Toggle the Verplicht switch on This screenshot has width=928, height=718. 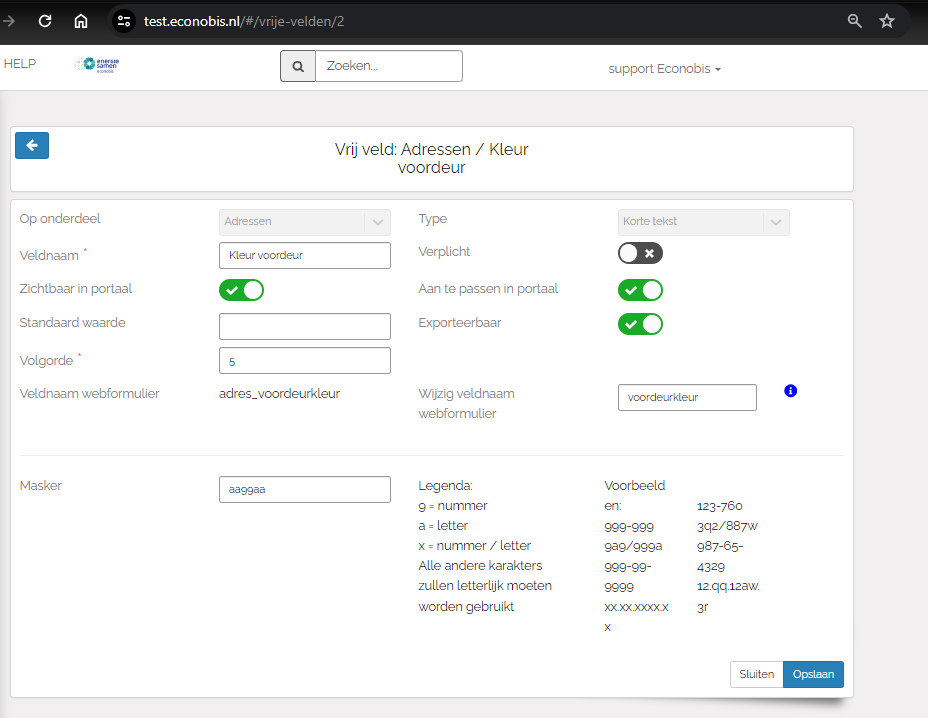click(x=640, y=253)
